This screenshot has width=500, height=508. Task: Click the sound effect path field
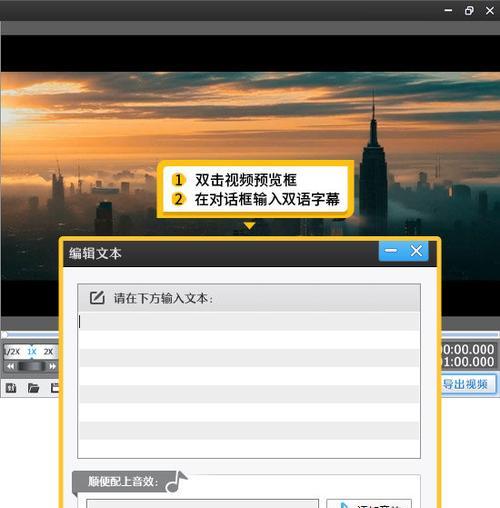(x=202, y=503)
